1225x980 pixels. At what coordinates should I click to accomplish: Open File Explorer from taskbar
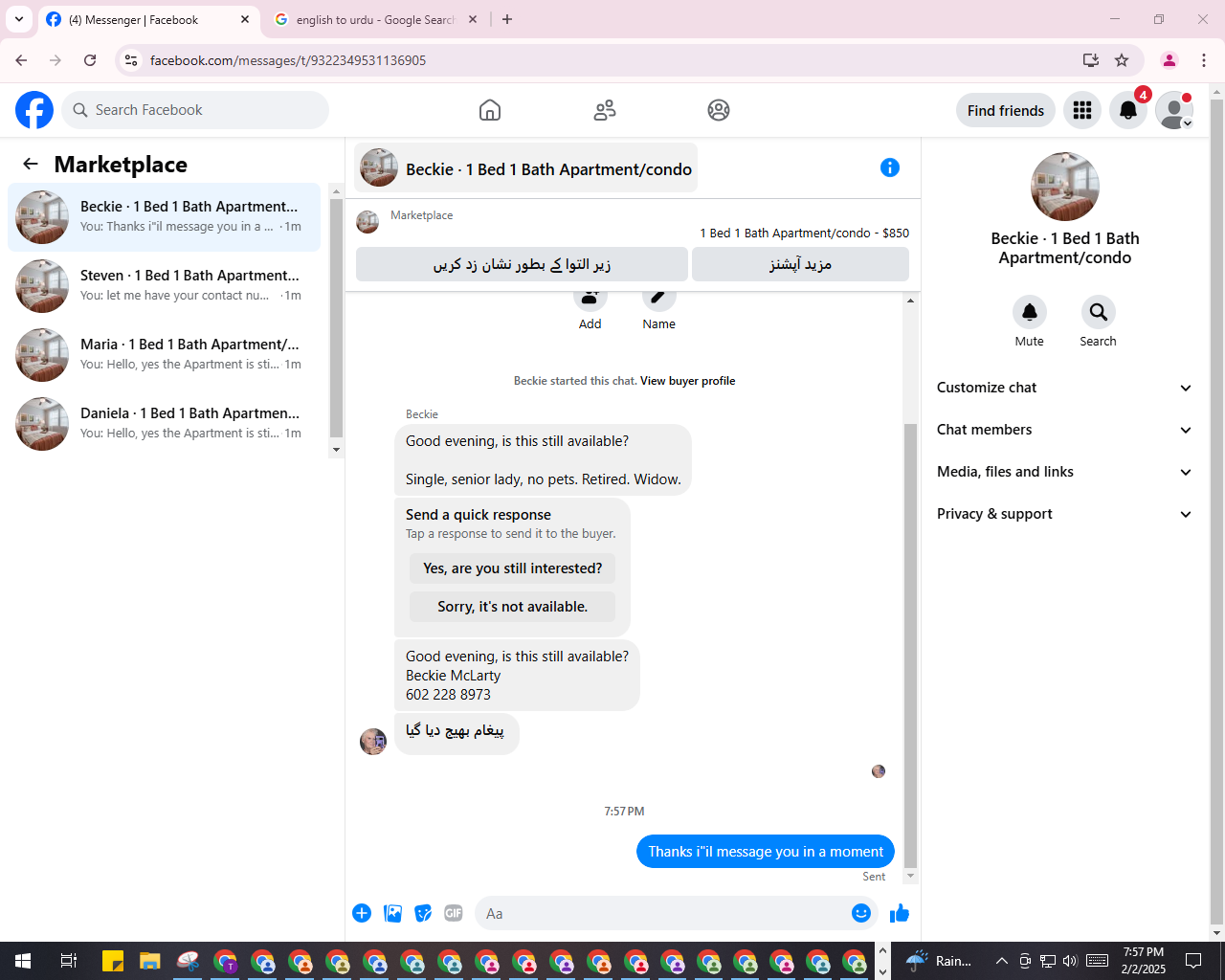[x=149, y=961]
